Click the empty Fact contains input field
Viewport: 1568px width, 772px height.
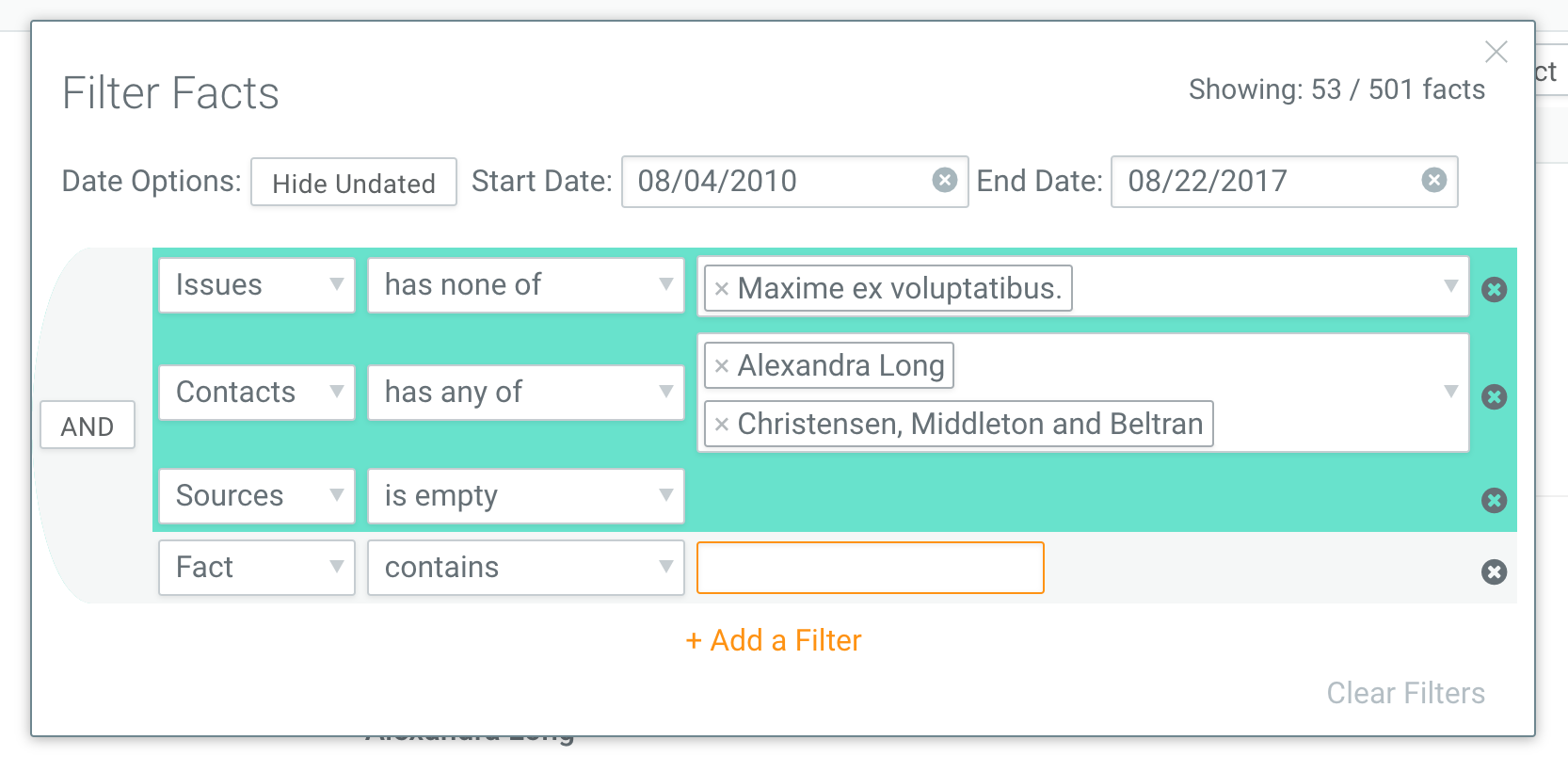(x=869, y=568)
